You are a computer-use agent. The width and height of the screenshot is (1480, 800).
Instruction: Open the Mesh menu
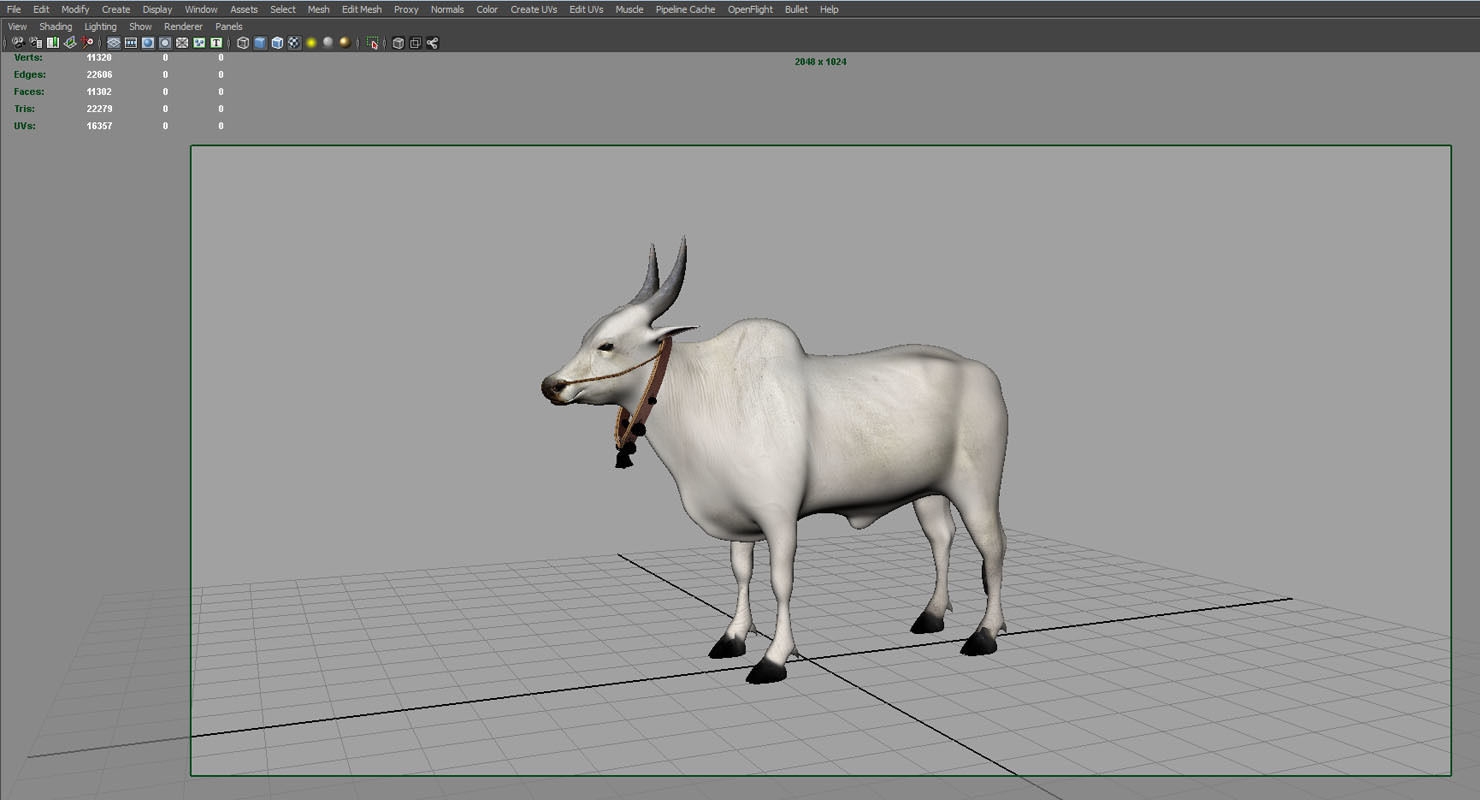click(318, 9)
